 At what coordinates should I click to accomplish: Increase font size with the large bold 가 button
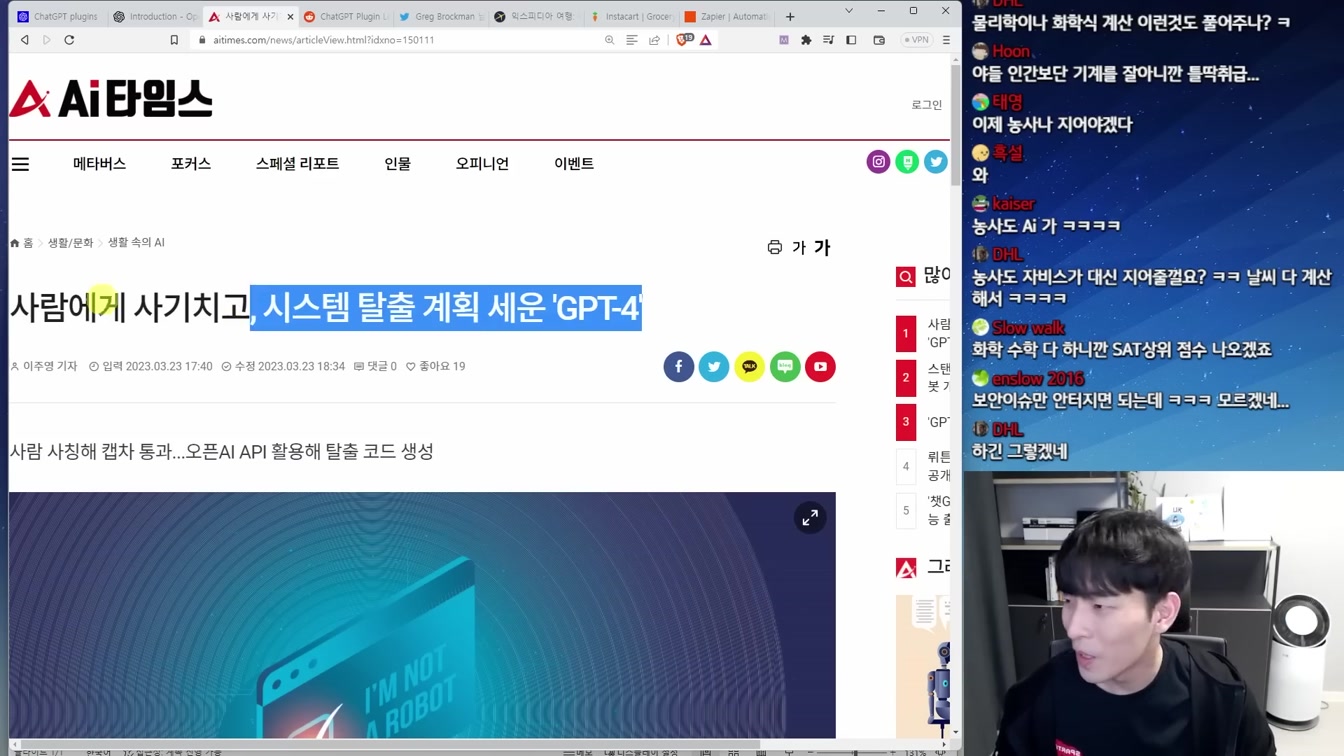822,248
